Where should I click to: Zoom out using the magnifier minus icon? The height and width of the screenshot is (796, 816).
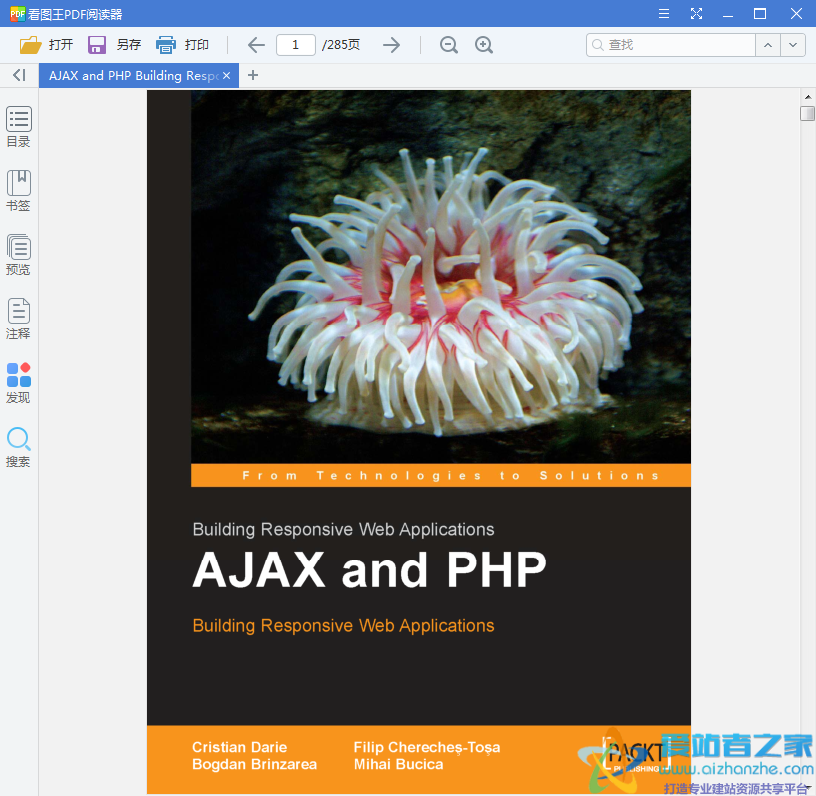tap(448, 44)
